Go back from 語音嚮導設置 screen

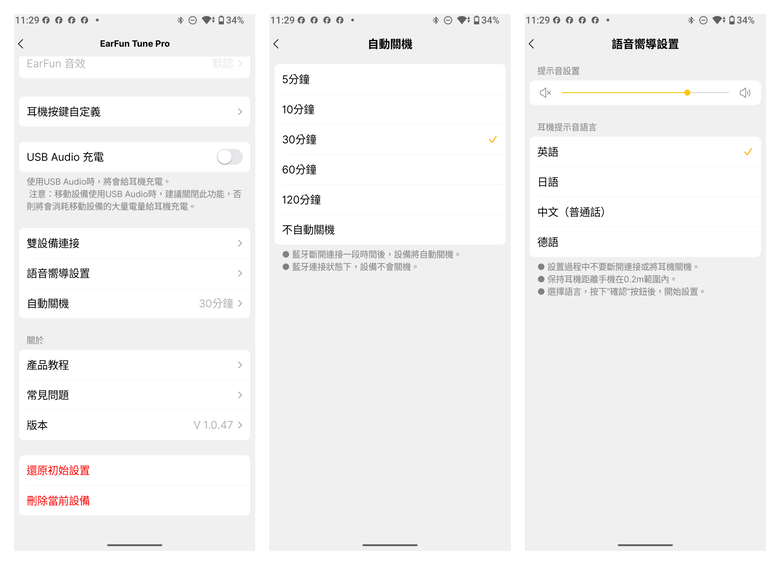[531, 44]
